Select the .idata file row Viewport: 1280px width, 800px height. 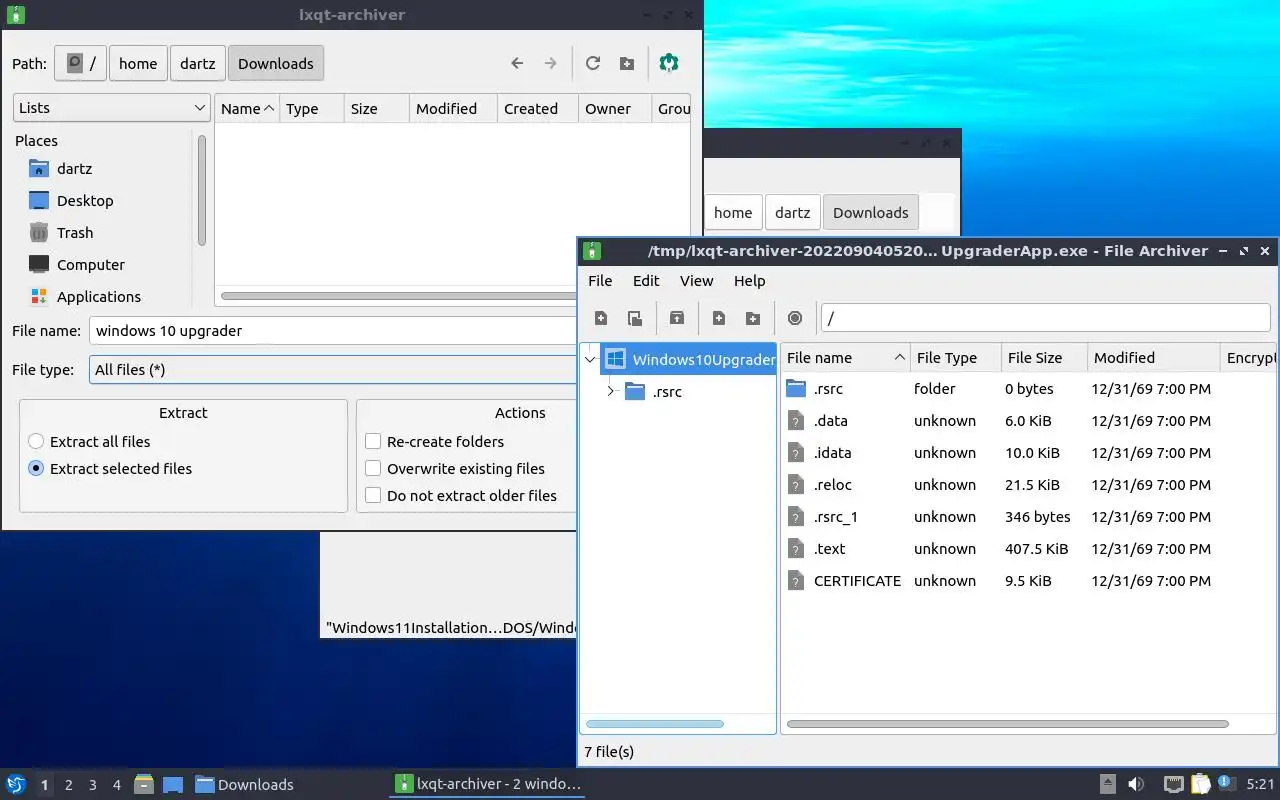tap(1030, 453)
